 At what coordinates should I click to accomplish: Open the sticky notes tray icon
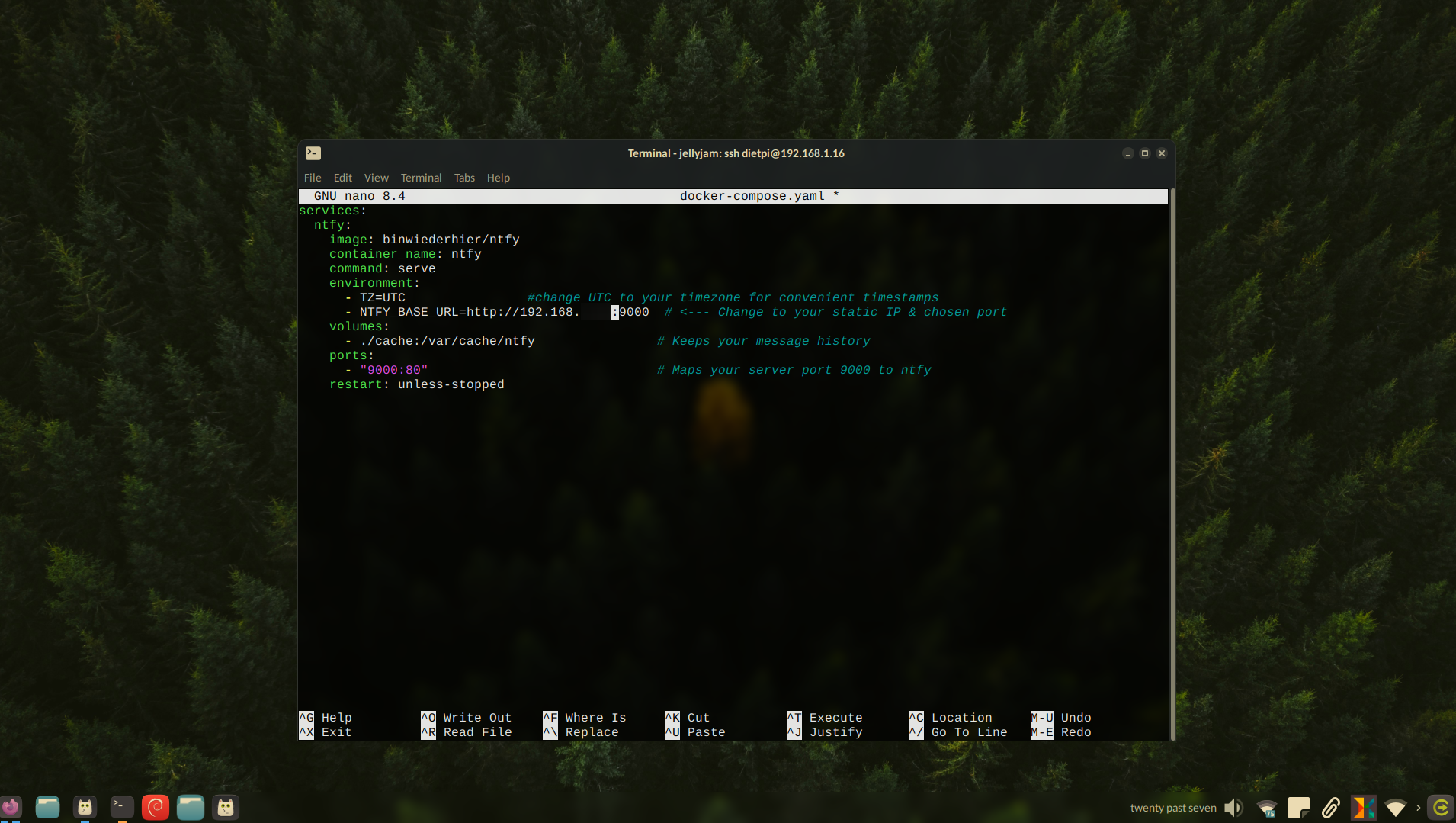tap(1299, 808)
